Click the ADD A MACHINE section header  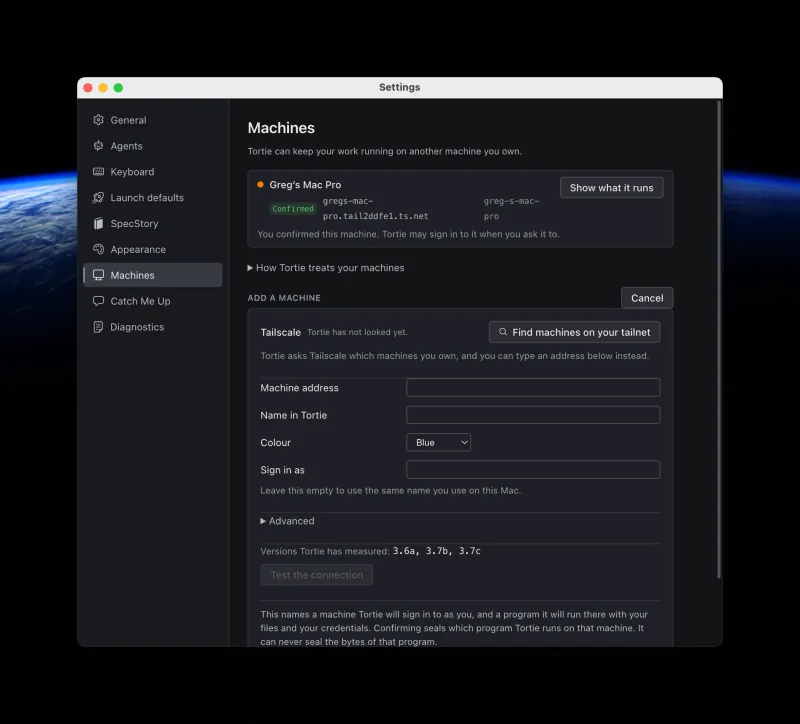pos(284,298)
